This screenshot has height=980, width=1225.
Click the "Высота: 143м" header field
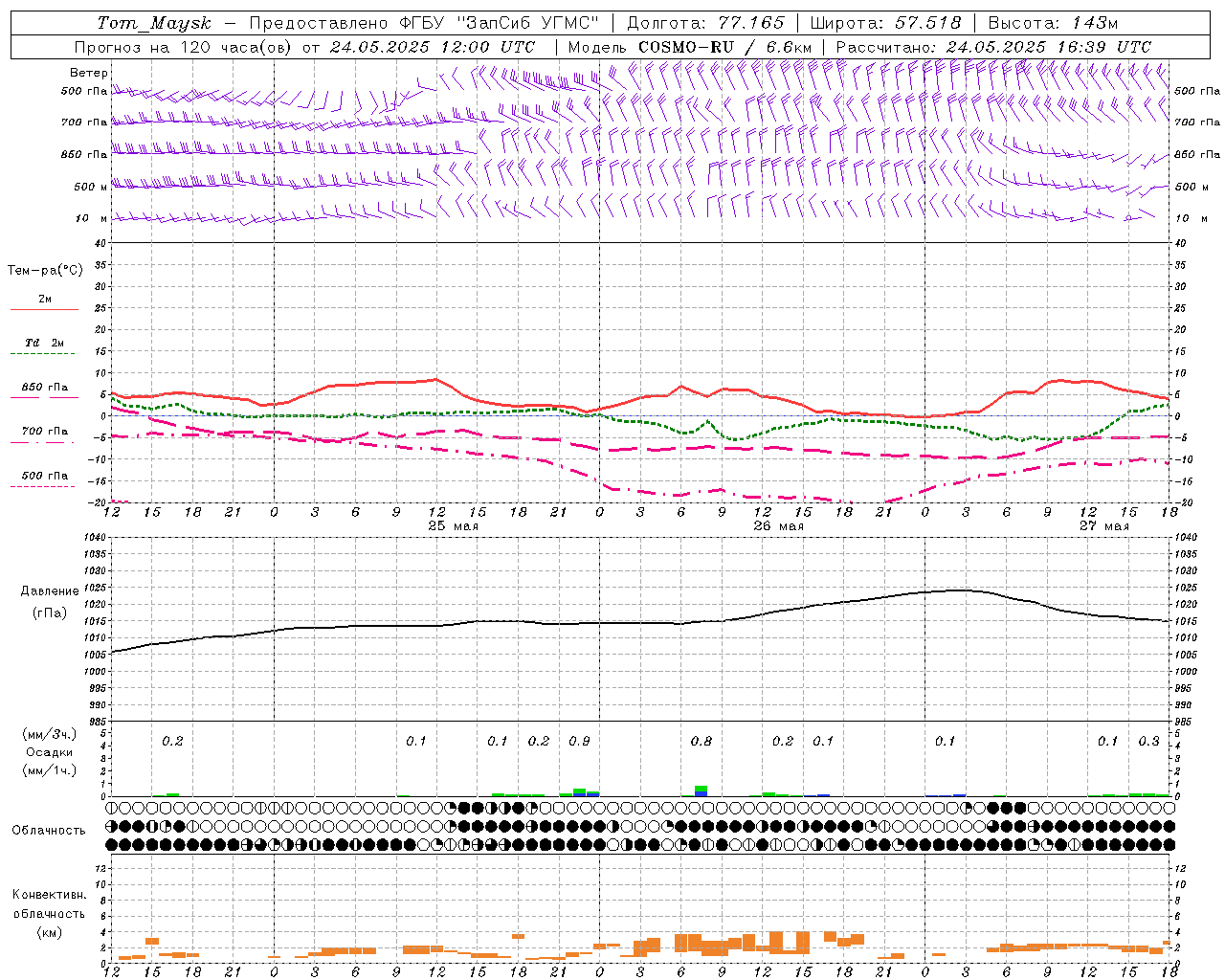(1053, 23)
